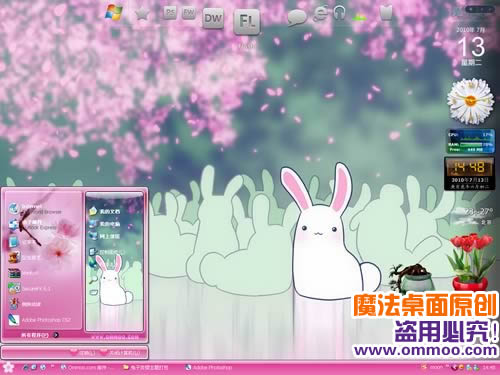Click the heart Log Off button
Viewport: 500px width, 375px height.
click(x=82, y=352)
